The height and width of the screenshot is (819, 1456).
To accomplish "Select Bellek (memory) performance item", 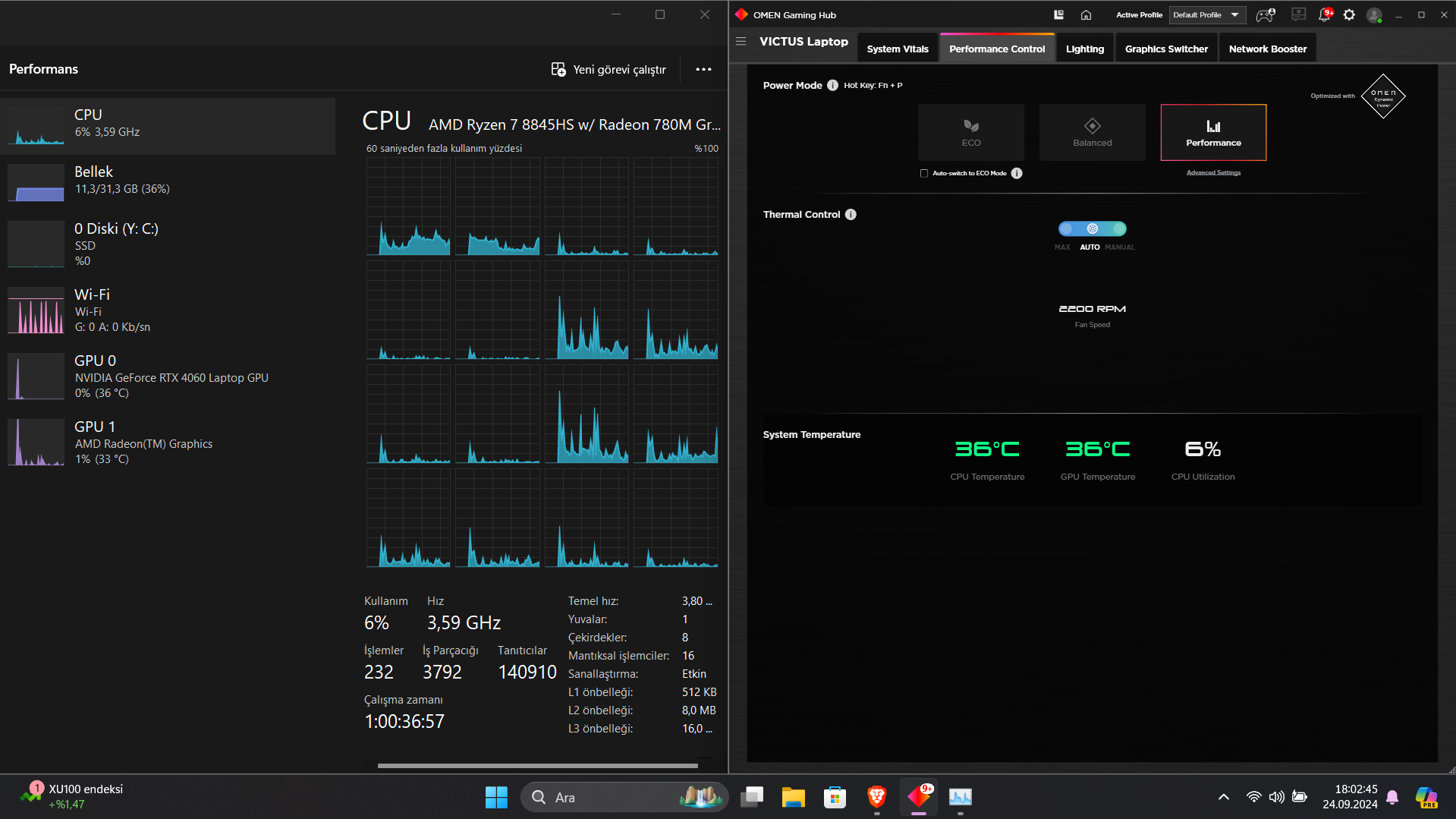I will click(x=168, y=183).
